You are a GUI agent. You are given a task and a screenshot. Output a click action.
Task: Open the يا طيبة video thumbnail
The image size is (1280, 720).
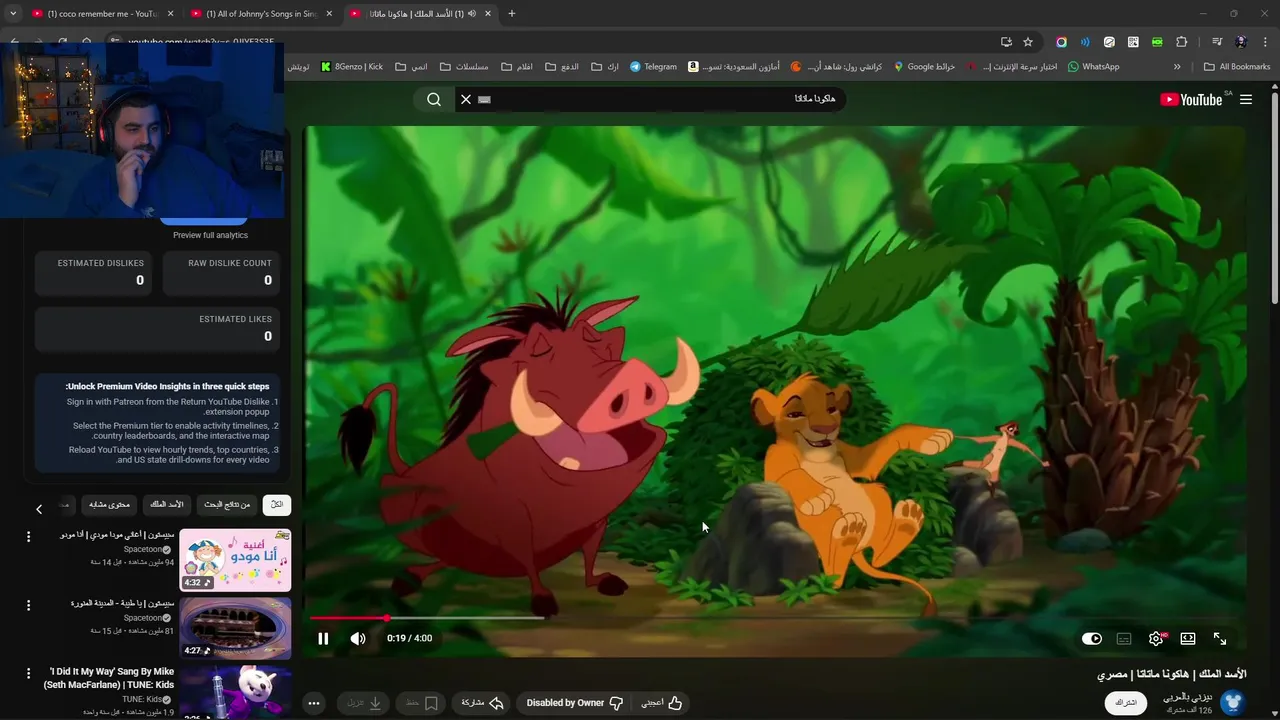click(x=235, y=628)
